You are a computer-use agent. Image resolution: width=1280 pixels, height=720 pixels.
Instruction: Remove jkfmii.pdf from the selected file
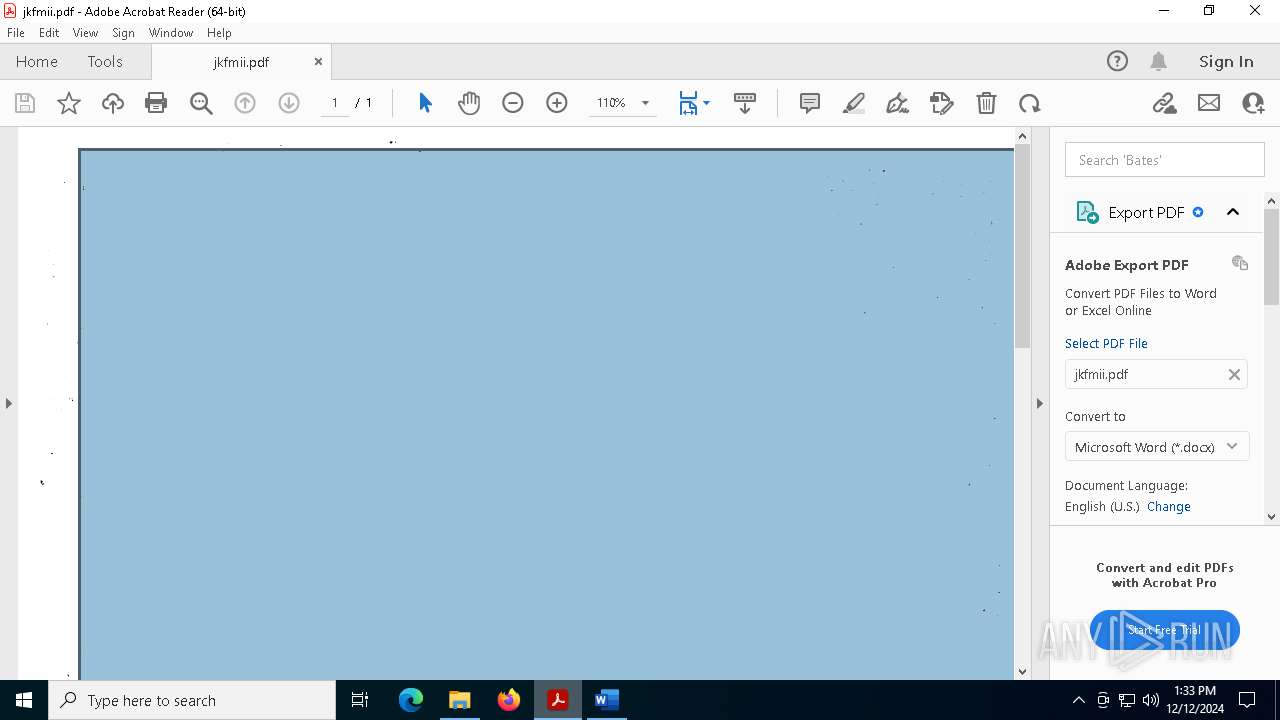(1234, 374)
